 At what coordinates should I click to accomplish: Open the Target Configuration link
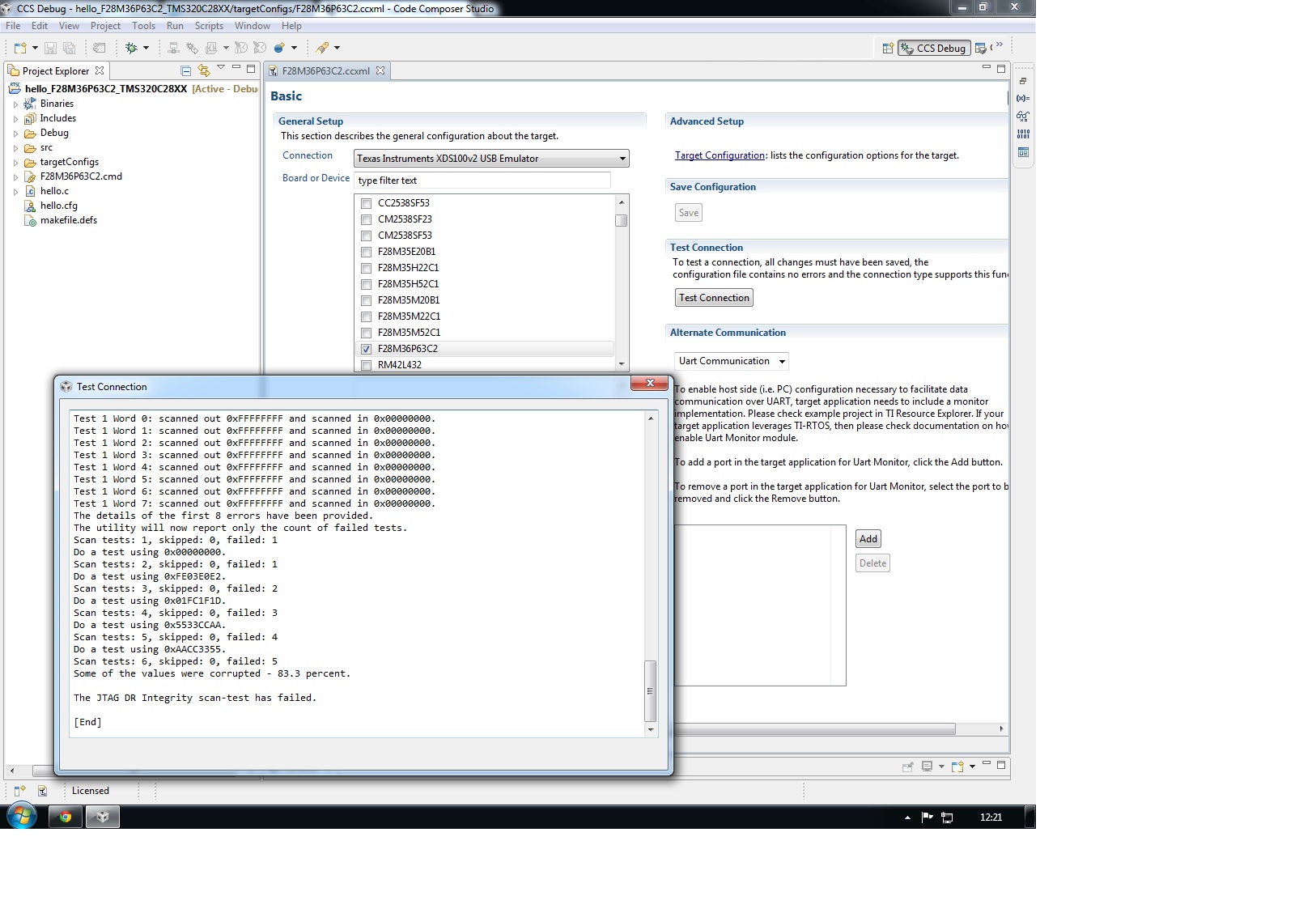click(x=720, y=155)
